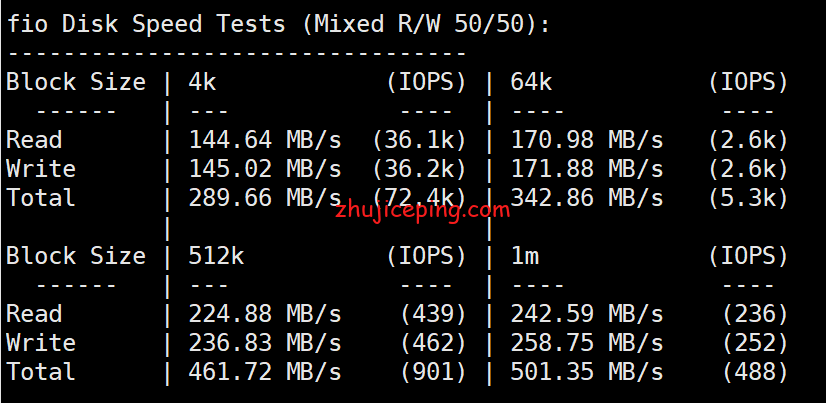Select the 289.66 MB/s total value
826x403 pixels.
click(265, 198)
